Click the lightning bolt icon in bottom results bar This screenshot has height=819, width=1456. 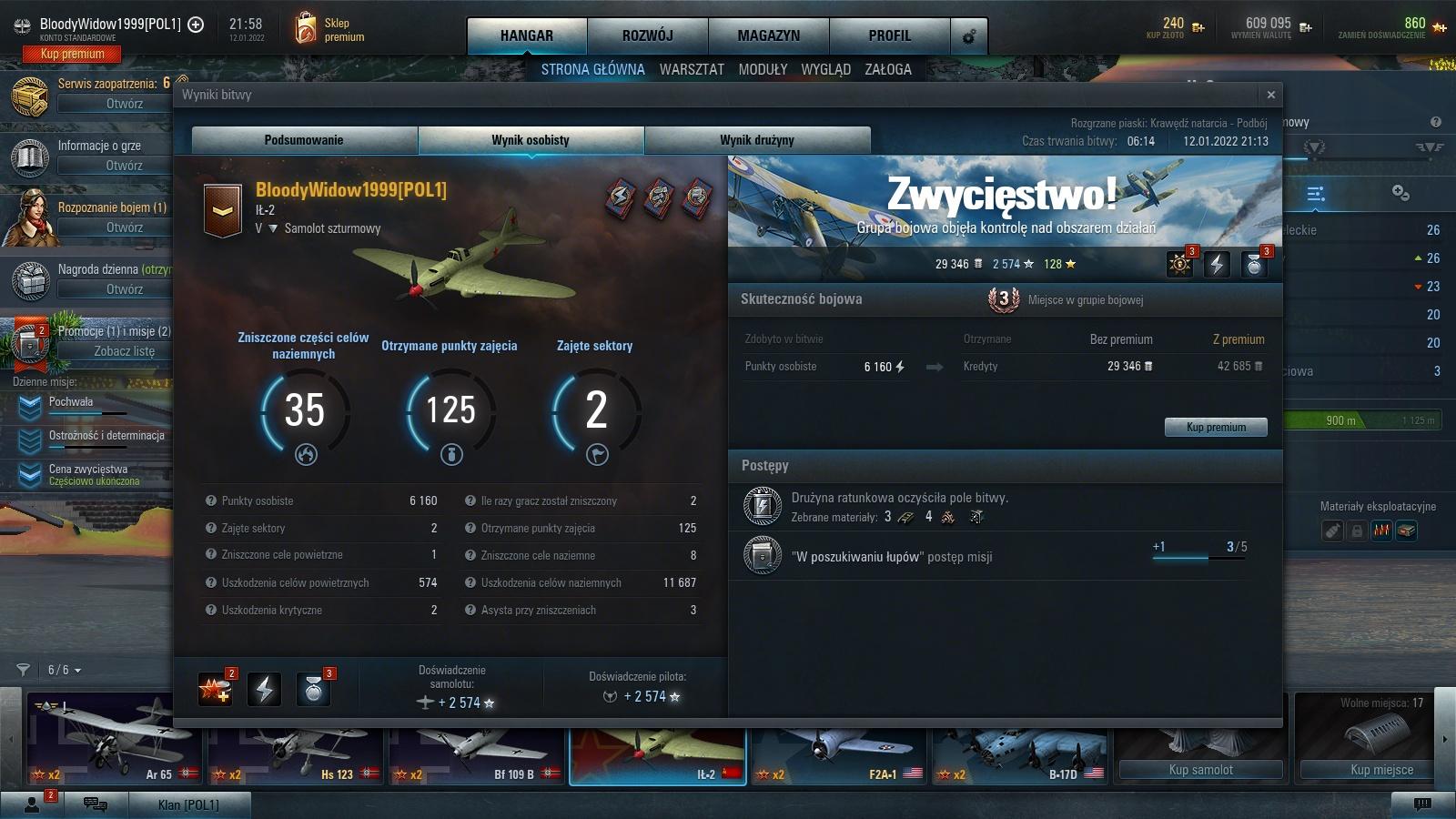click(264, 689)
